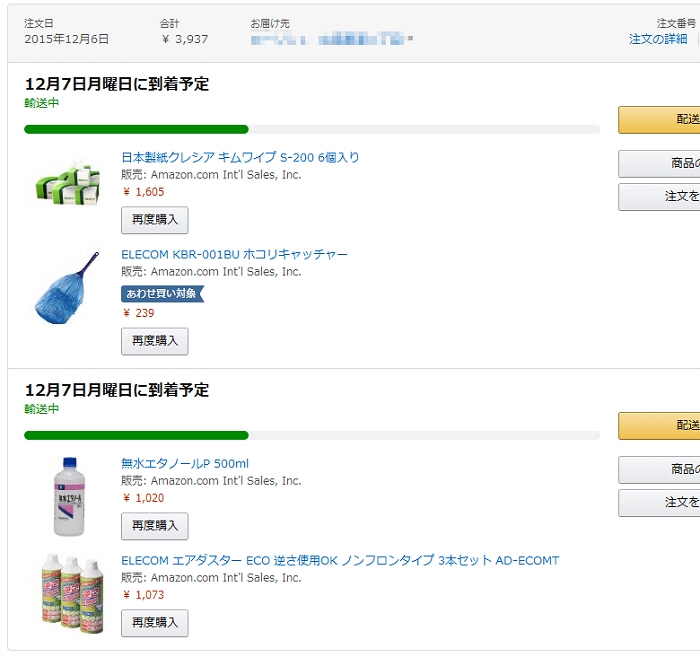Click 再度購入 under the air duster item

click(154, 623)
